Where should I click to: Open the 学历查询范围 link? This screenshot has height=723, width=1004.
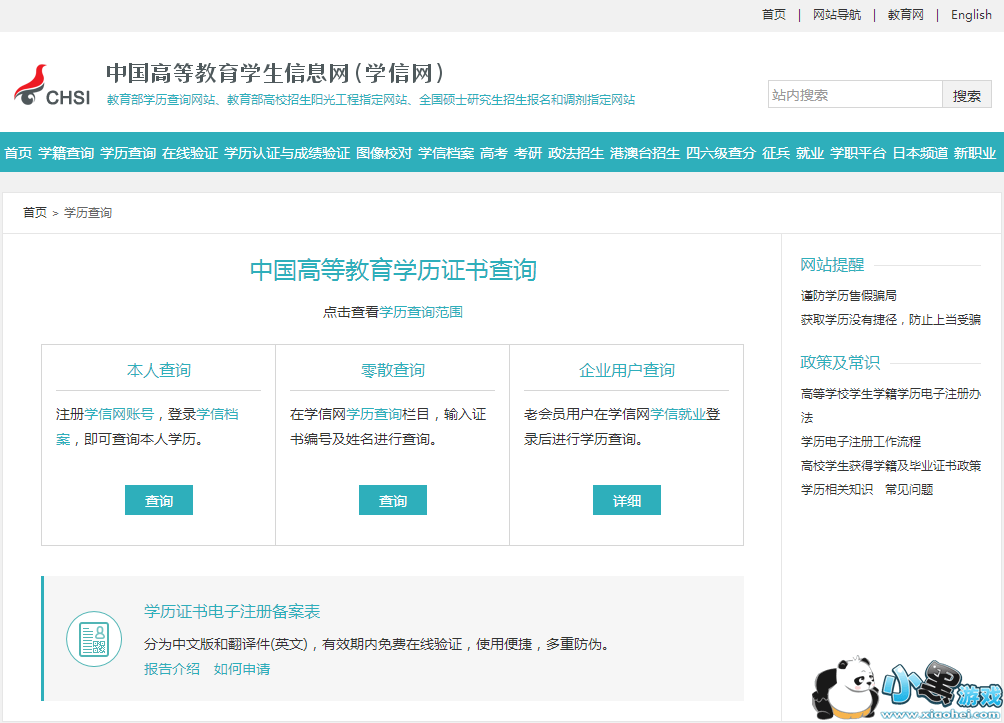point(421,312)
